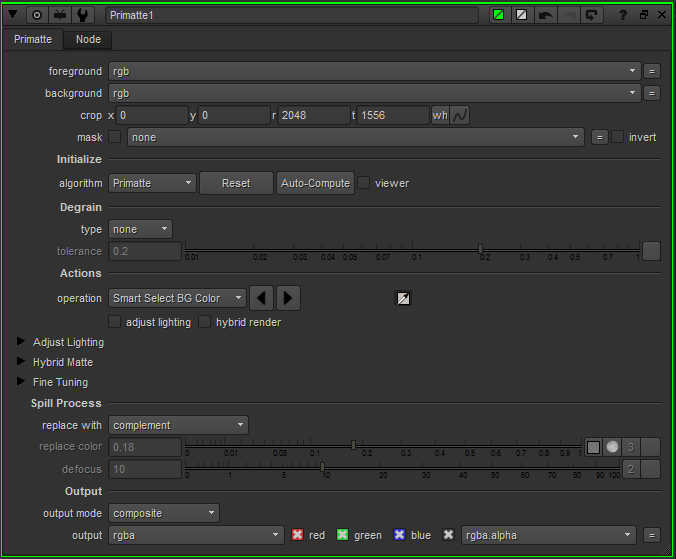Open help with the question mark icon
The height and width of the screenshot is (559, 676).
click(623, 15)
